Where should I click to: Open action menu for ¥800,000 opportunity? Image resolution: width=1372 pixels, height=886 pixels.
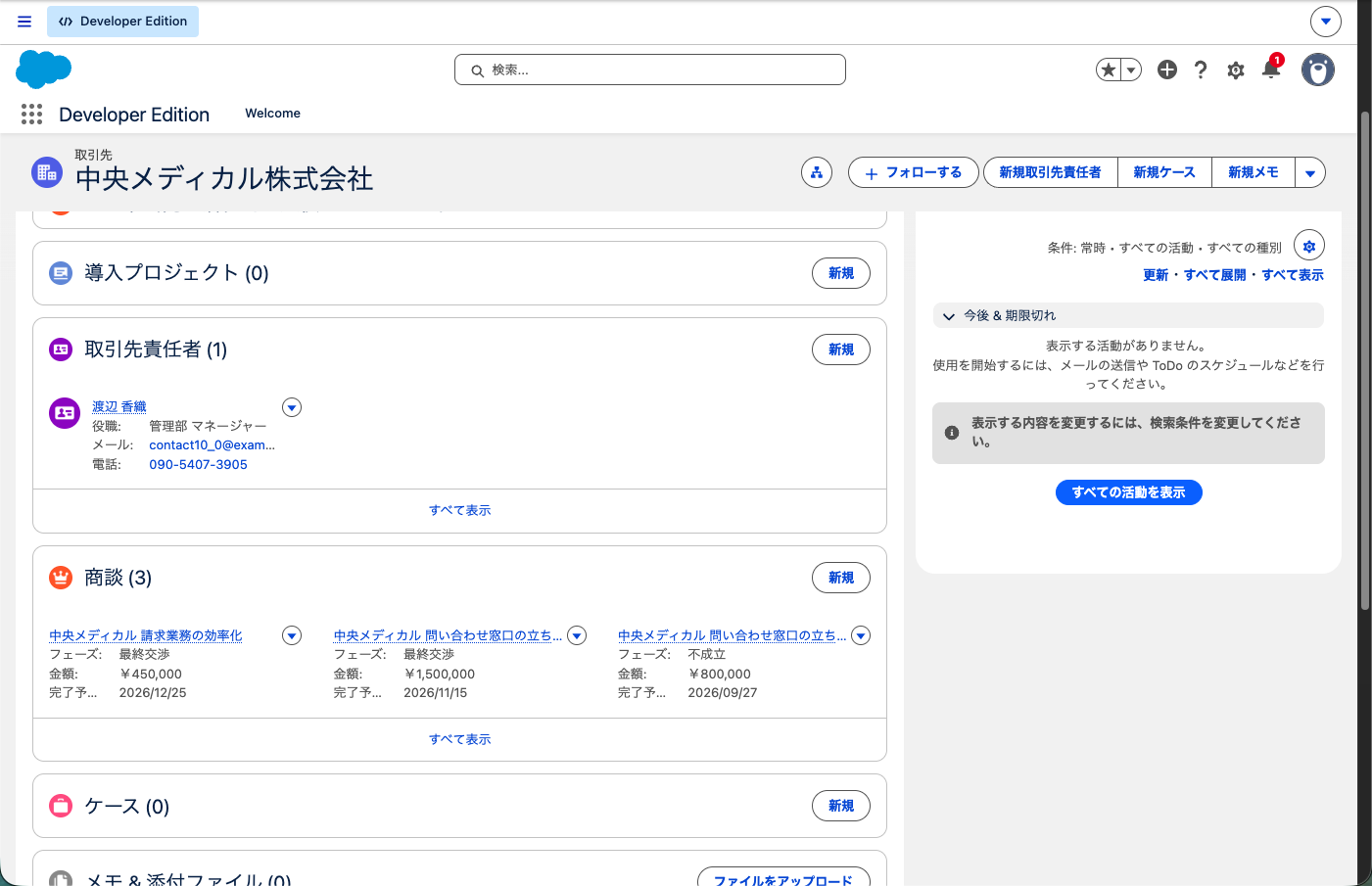pyautogui.click(x=861, y=635)
